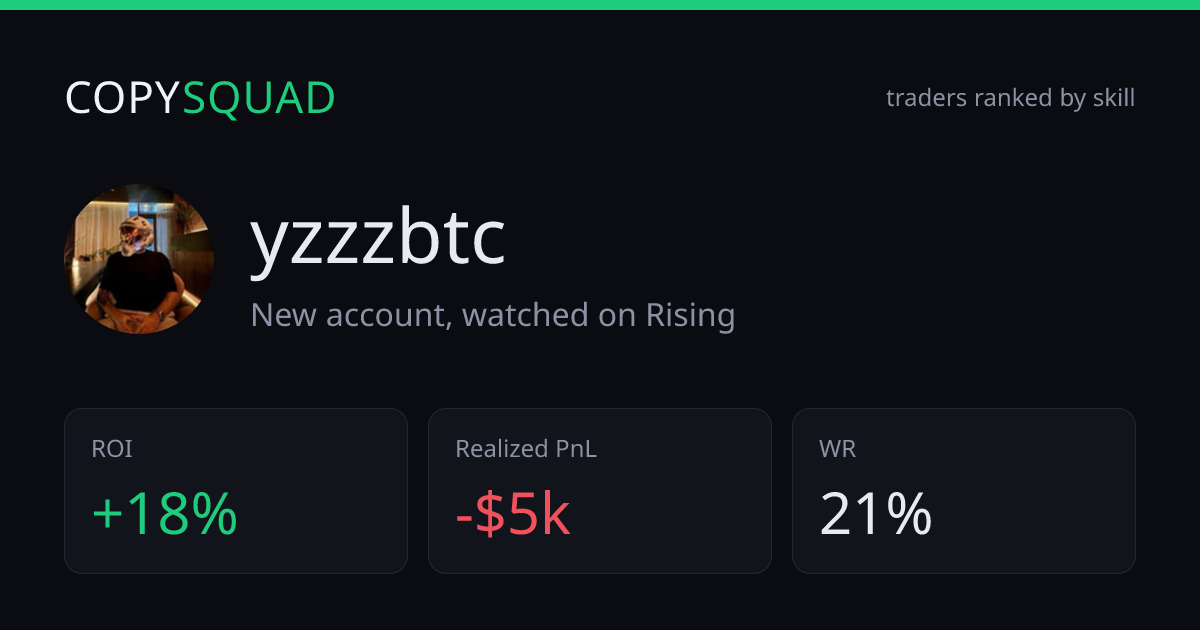
Task: Select the WR stat card
Action: coord(964,491)
